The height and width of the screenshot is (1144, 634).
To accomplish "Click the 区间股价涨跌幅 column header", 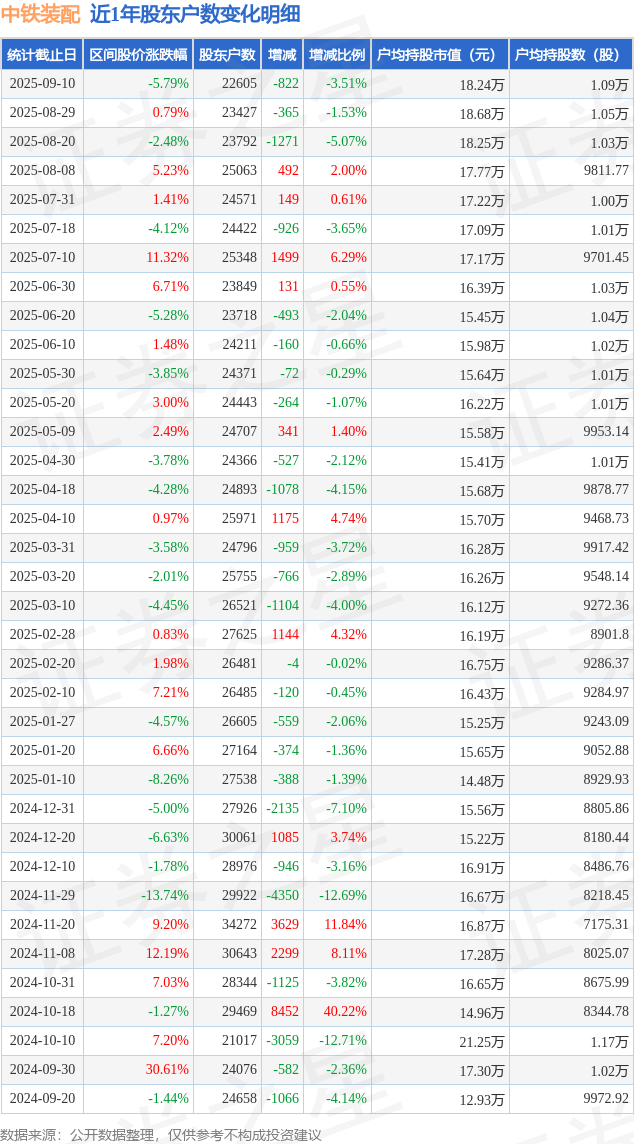I will click(138, 55).
